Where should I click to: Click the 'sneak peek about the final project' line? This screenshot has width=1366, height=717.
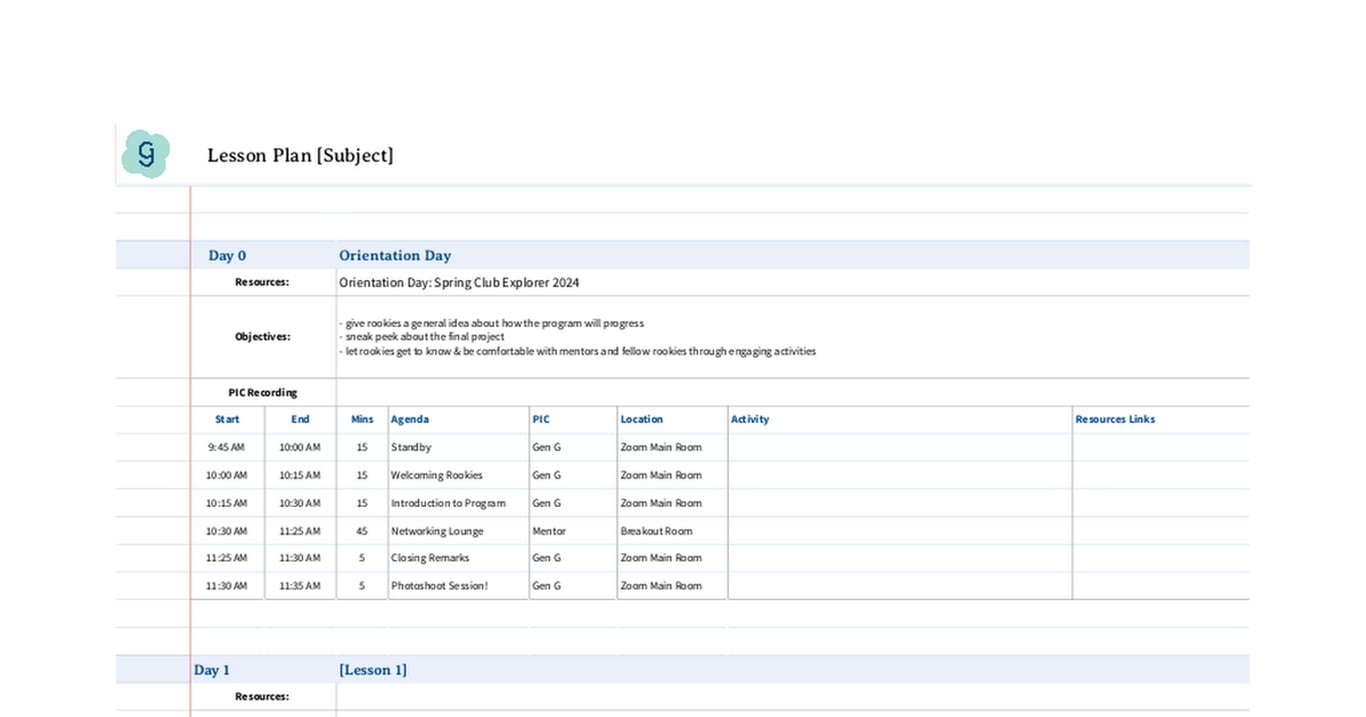[x=421, y=337]
